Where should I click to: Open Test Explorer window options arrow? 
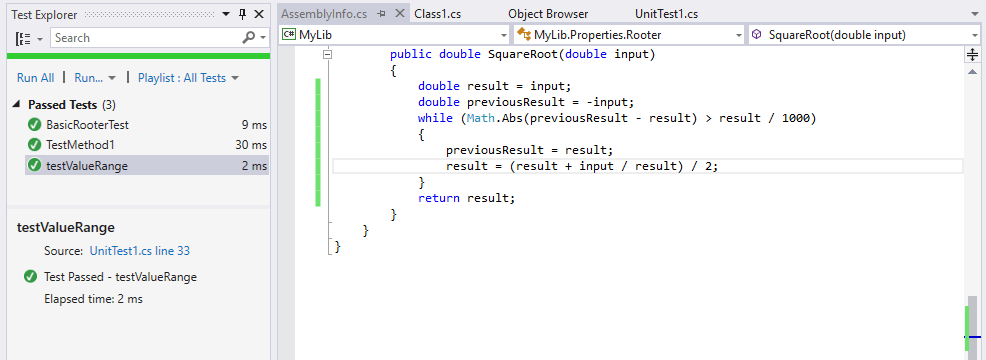(x=226, y=14)
